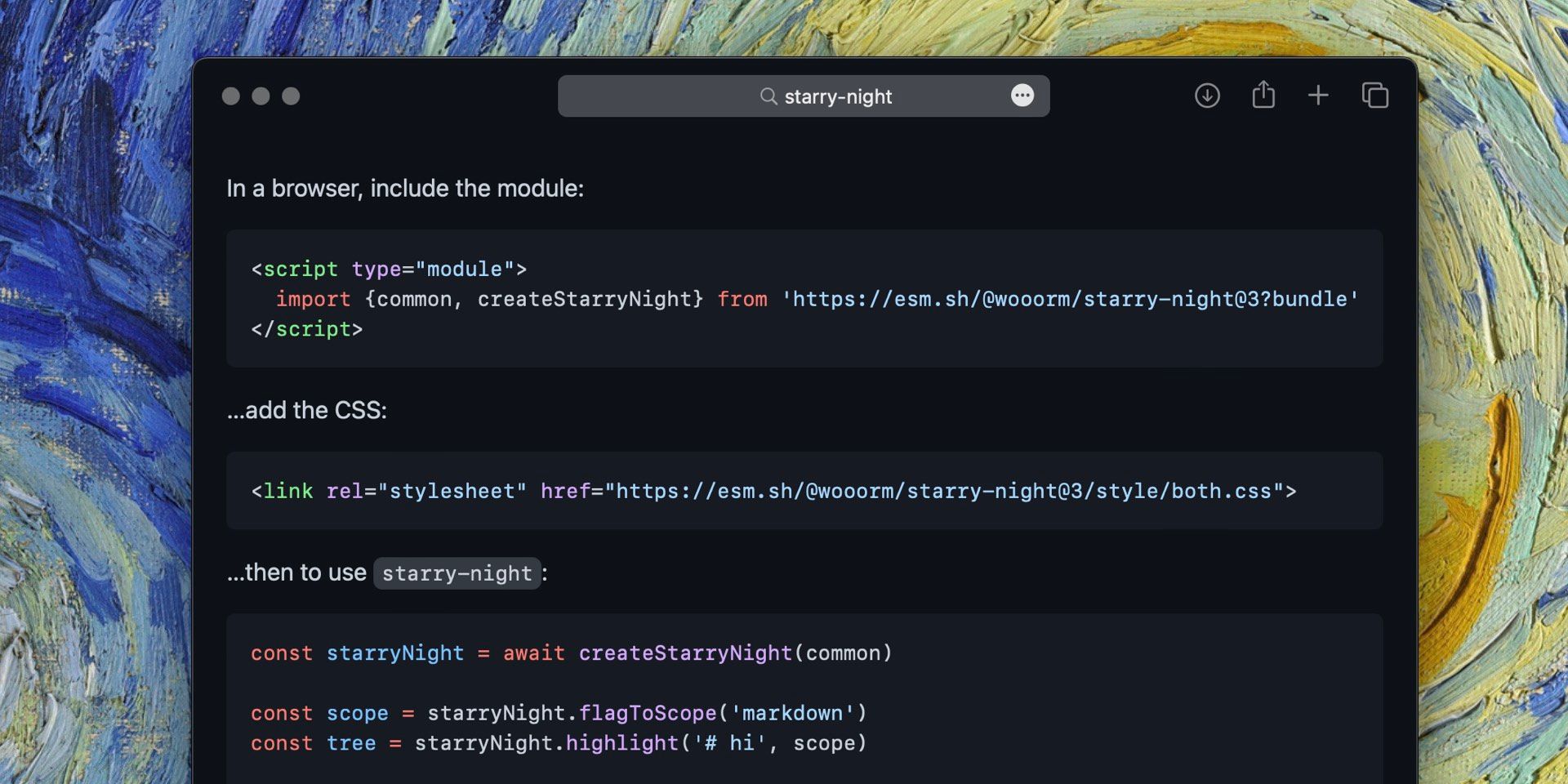Screen dimensions: 1568x784
Task: Open the ellipsis options in the address bar
Action: click(x=1022, y=96)
